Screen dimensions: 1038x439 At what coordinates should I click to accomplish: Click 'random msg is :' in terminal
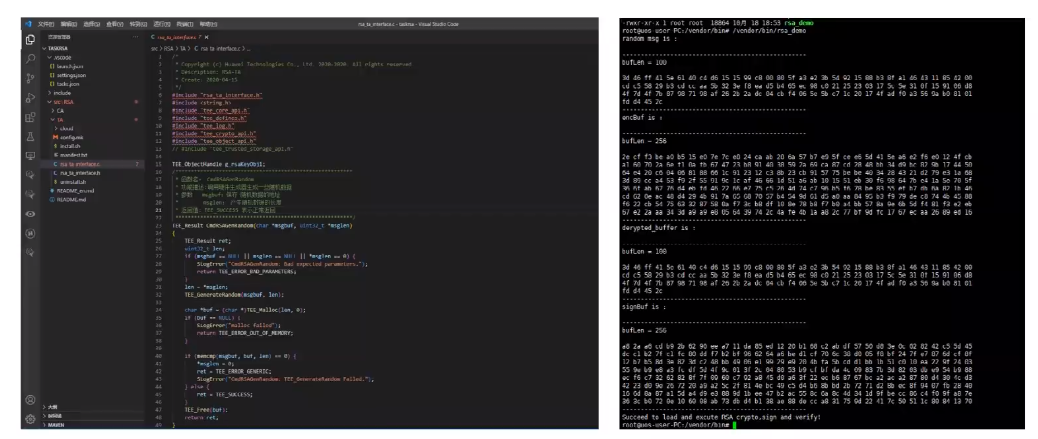point(650,38)
